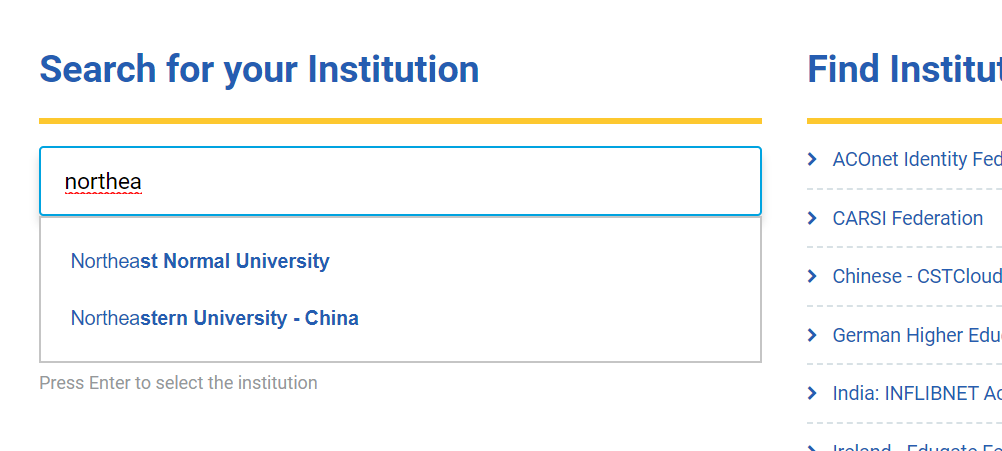Expand the ACOnet Identity Federation chevron
This screenshot has height=451, width=1002.
coord(813,160)
